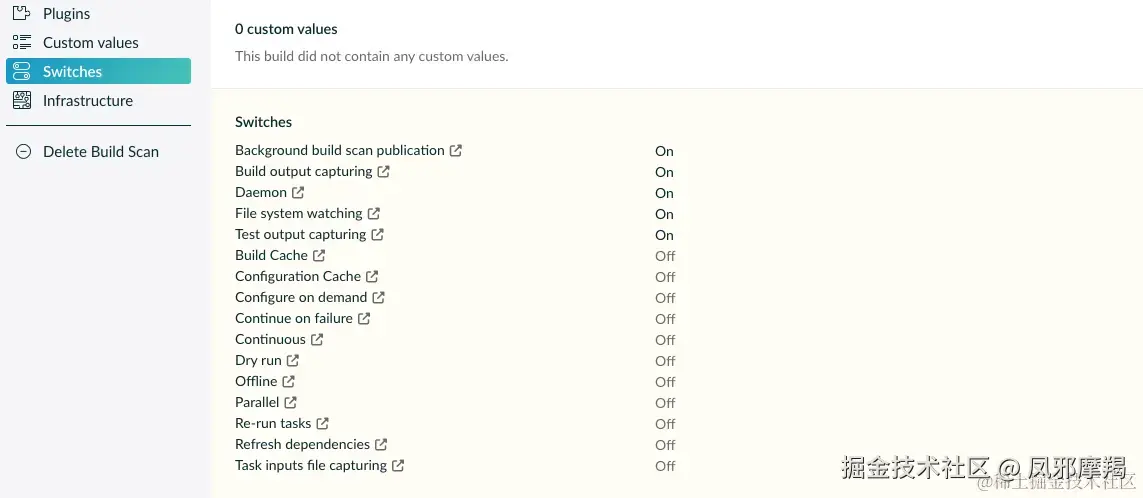Open external link icon beside Parallel
Image resolution: width=1143 pixels, height=498 pixels.
(x=291, y=403)
